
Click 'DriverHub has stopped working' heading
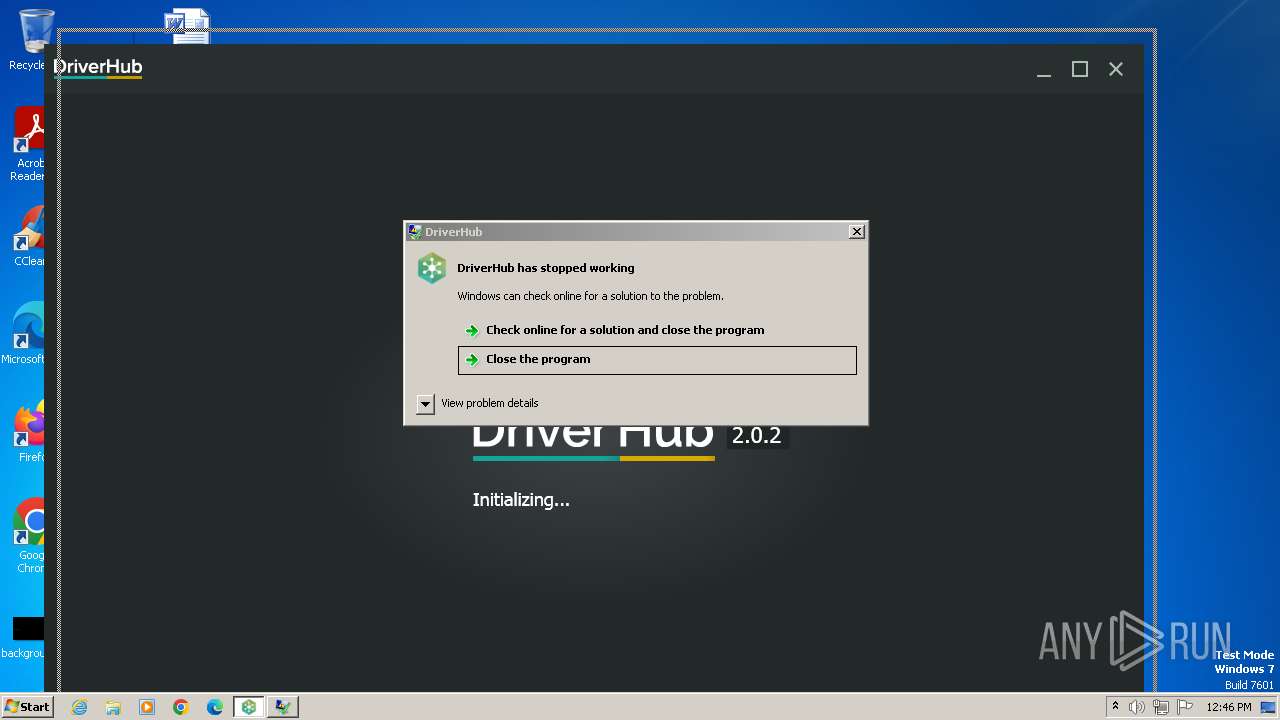click(x=545, y=268)
